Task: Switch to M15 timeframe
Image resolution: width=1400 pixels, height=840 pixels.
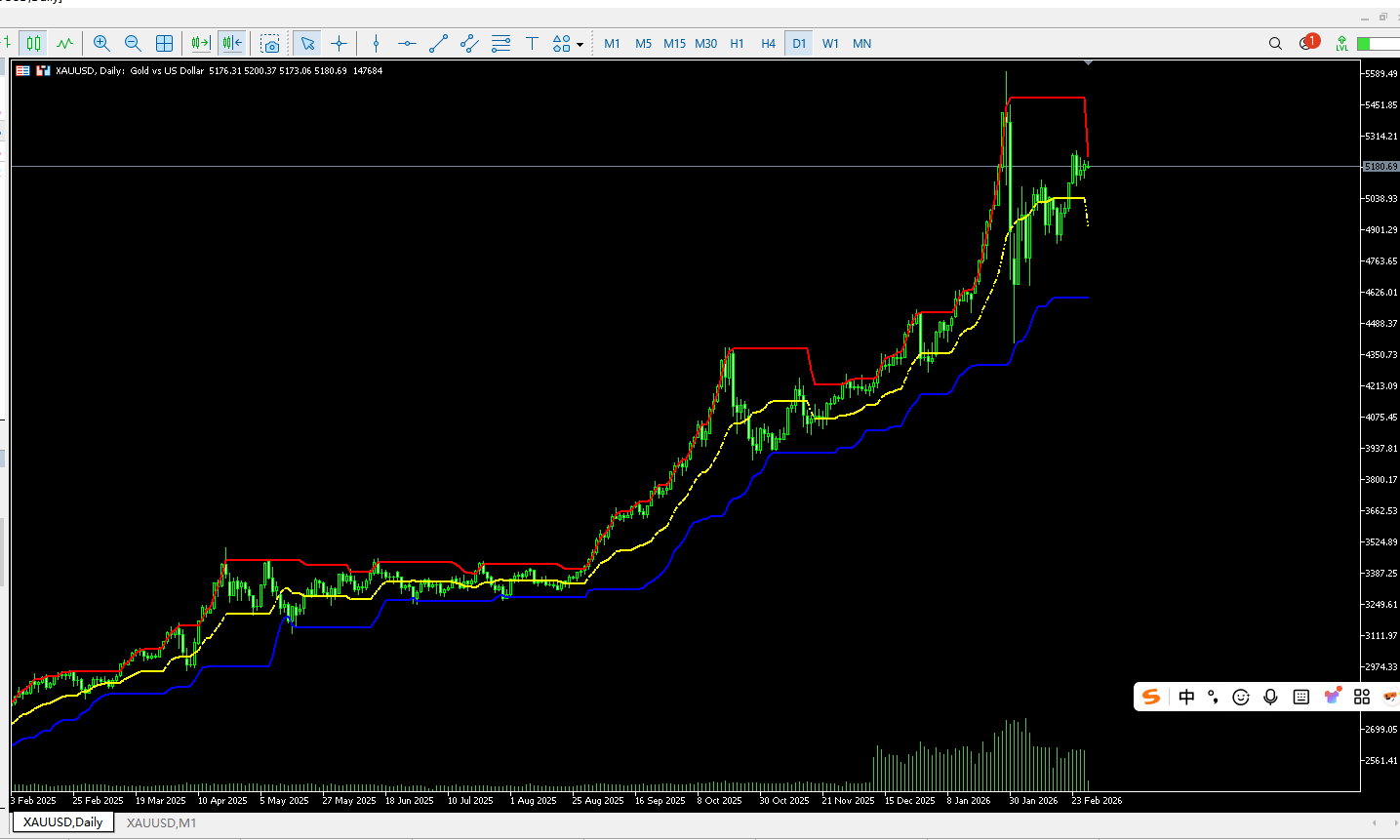Action: 674,43
